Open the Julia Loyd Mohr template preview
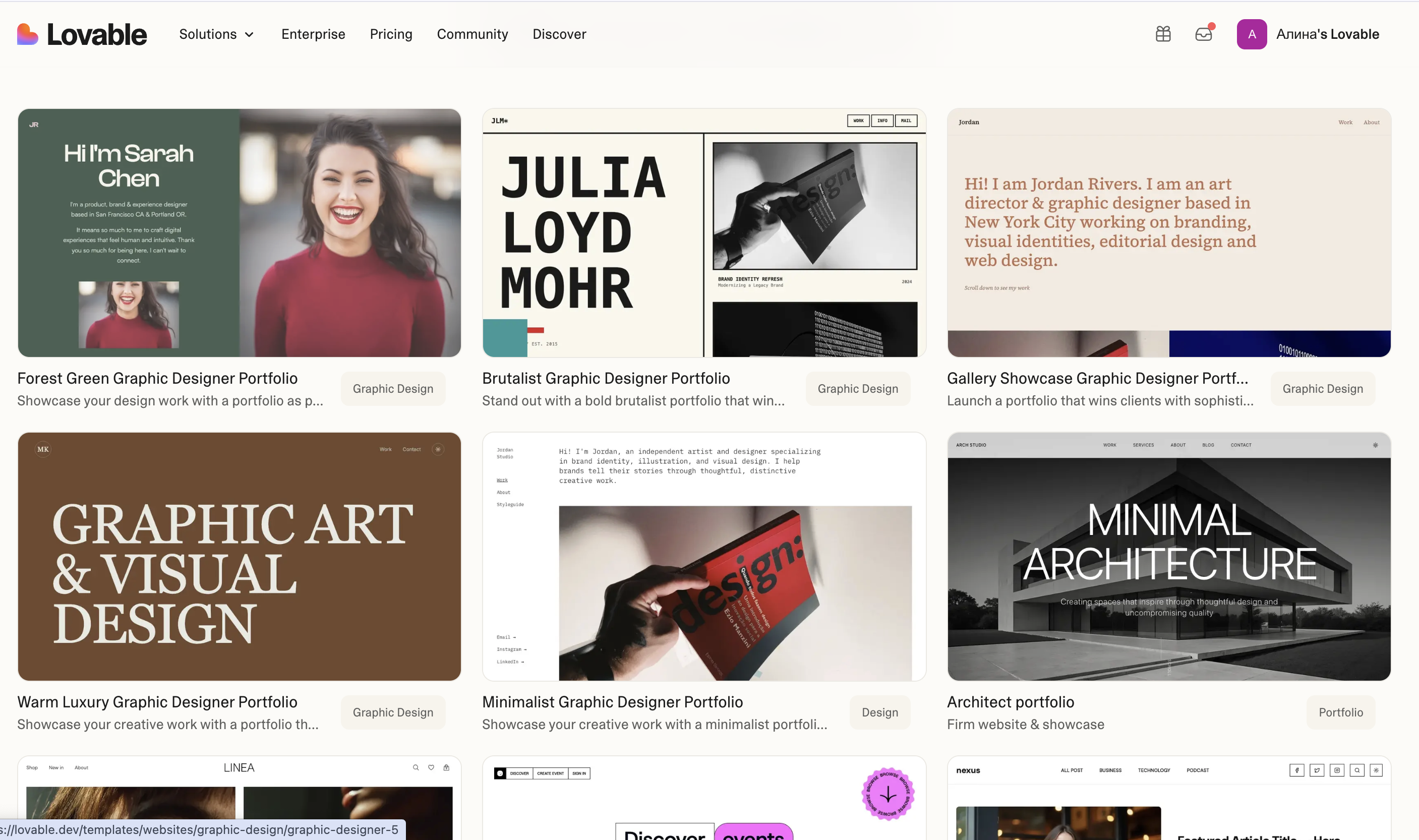The width and height of the screenshot is (1419, 840). pyautogui.click(x=703, y=232)
